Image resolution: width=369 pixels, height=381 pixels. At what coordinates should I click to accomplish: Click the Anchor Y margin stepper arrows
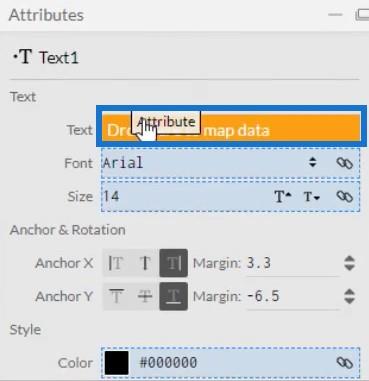click(349, 296)
